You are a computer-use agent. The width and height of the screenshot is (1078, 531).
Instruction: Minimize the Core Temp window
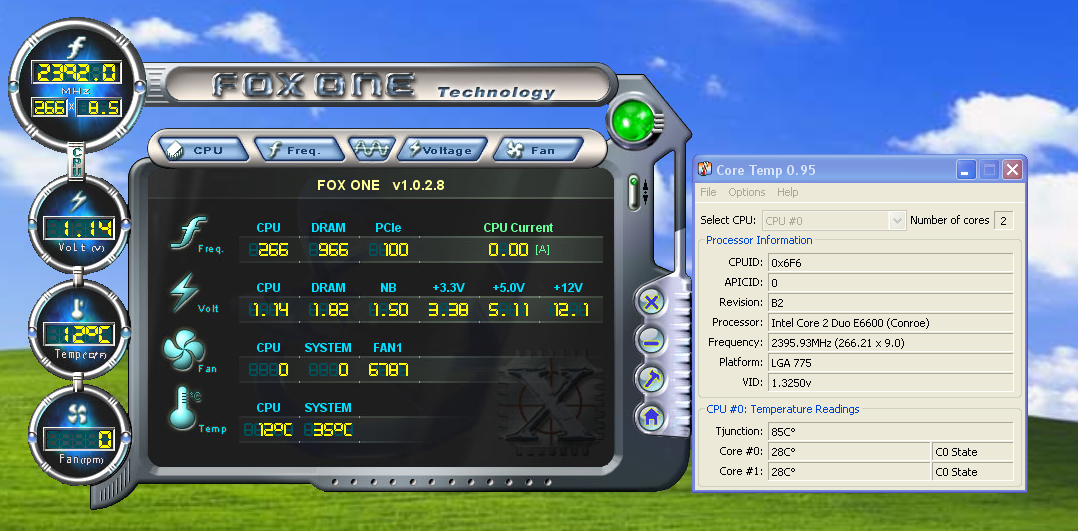[x=967, y=169]
